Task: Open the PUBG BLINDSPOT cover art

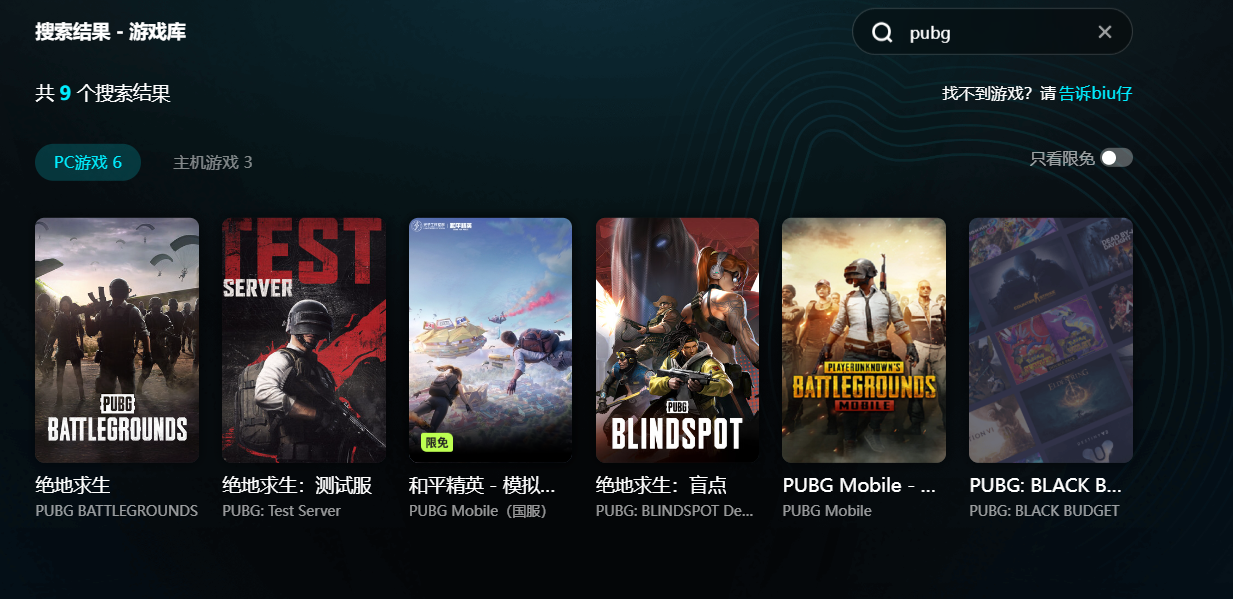Action: 677,340
